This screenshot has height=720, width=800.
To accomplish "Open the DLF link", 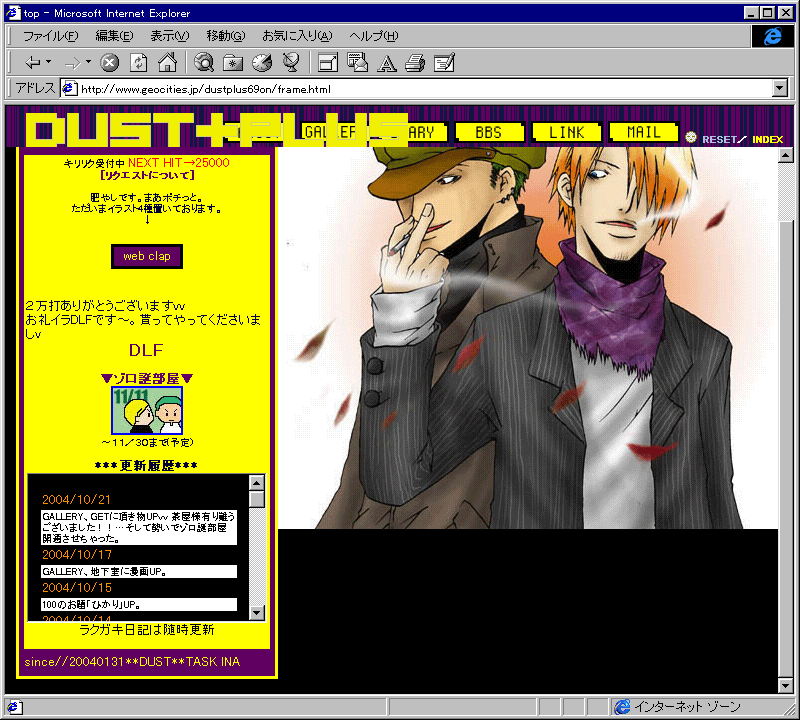I will pos(146,350).
